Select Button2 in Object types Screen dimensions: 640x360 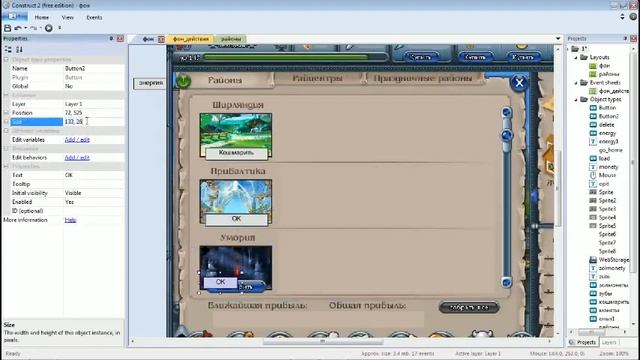pyautogui.click(x=608, y=116)
